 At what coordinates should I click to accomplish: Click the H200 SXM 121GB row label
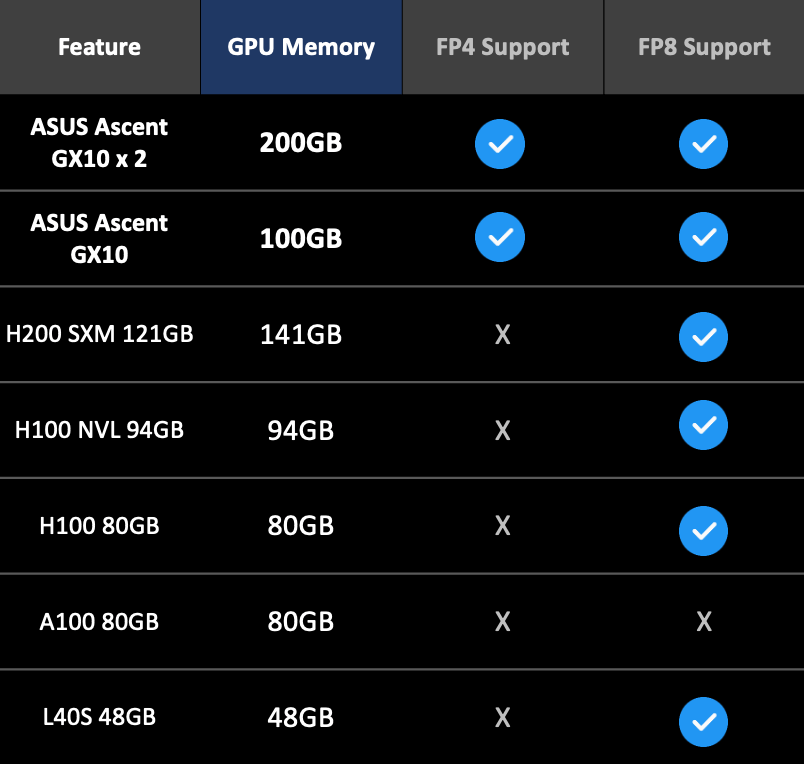tap(99, 334)
